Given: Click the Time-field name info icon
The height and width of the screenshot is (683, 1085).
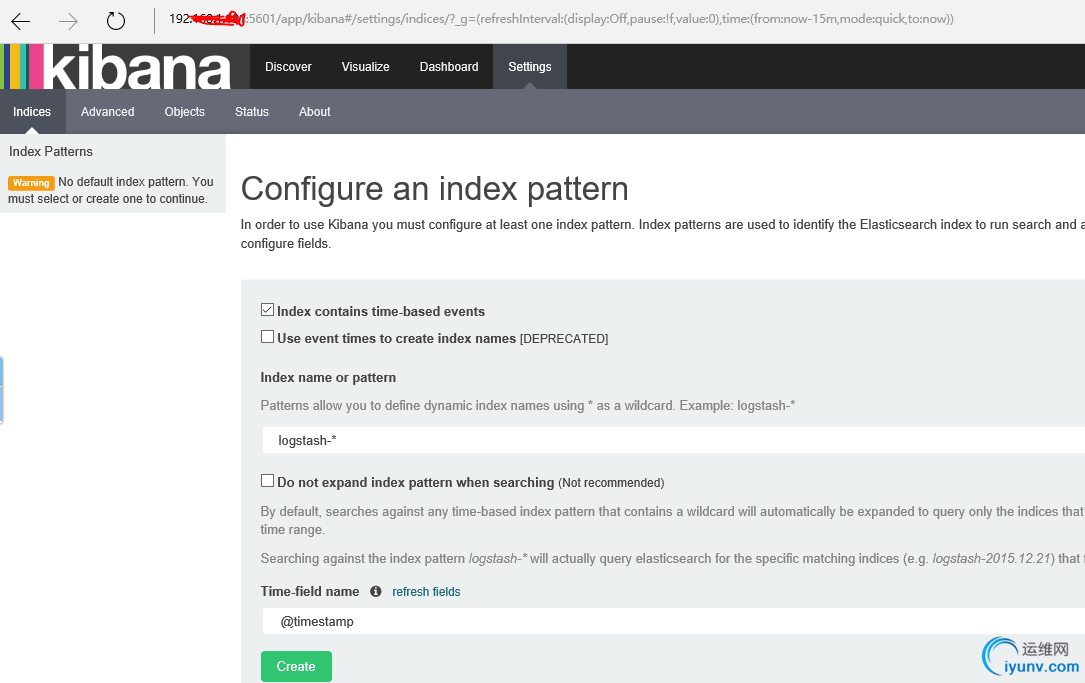Looking at the screenshot, I should 376,591.
